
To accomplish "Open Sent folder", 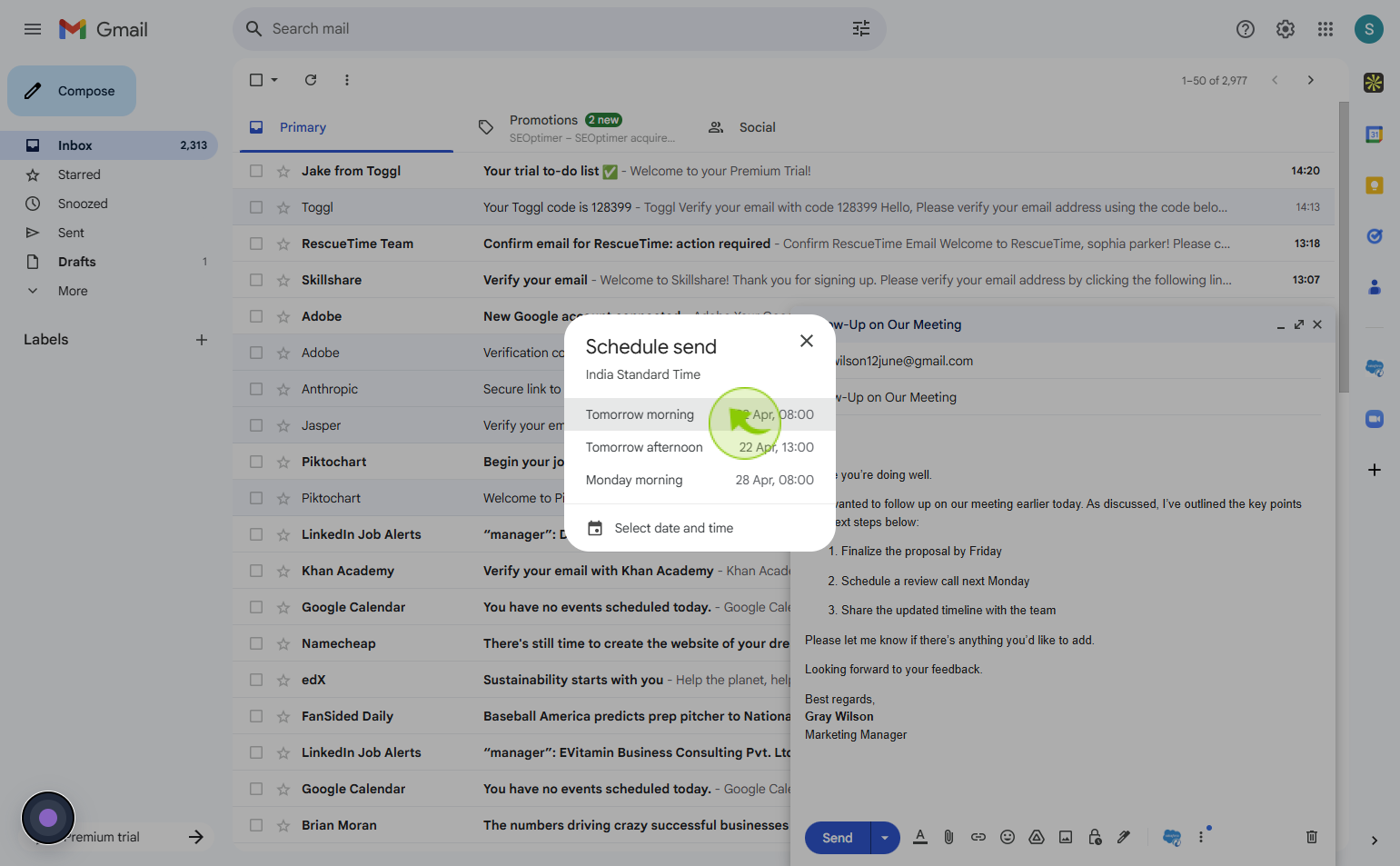I will click(109, 233).
